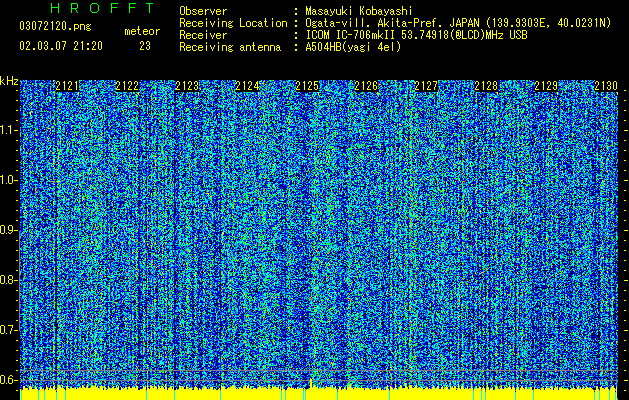Click the 0.7 kHz axis label
The image size is (629, 400).
coord(9,330)
